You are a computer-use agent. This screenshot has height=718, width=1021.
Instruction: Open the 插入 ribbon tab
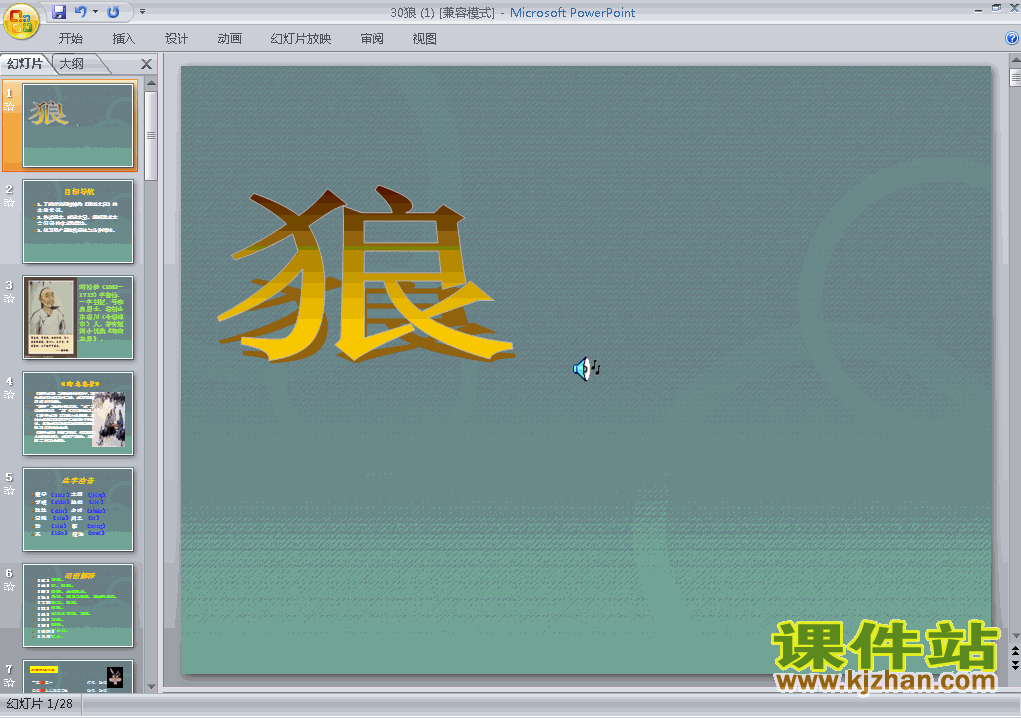coord(123,38)
